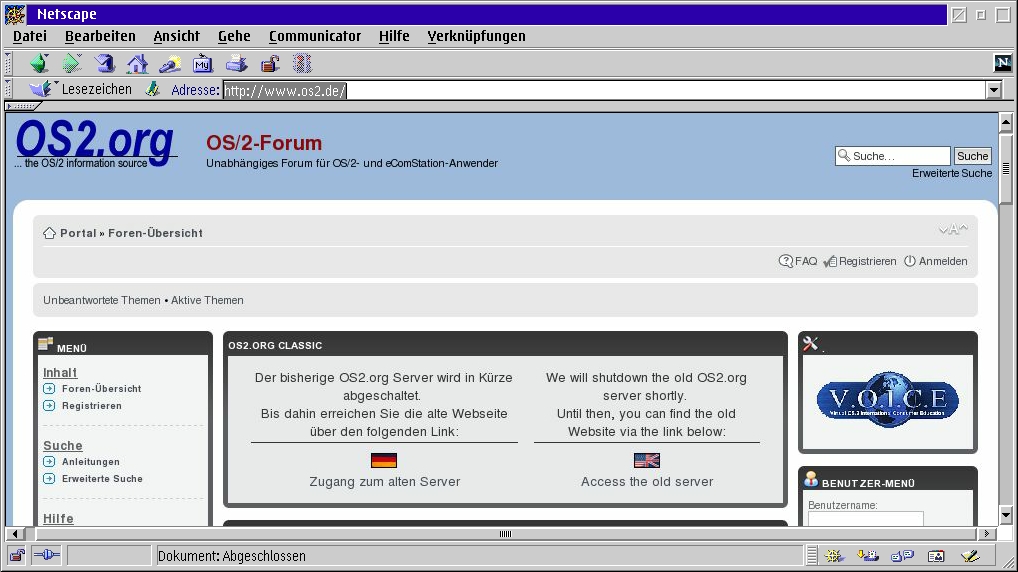Click Erweiterte Suche in the Menü sidebar

102,479
